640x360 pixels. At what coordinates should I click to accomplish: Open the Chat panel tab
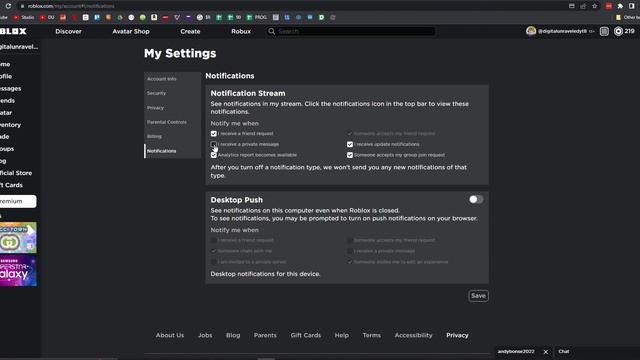pyautogui.click(x=564, y=351)
